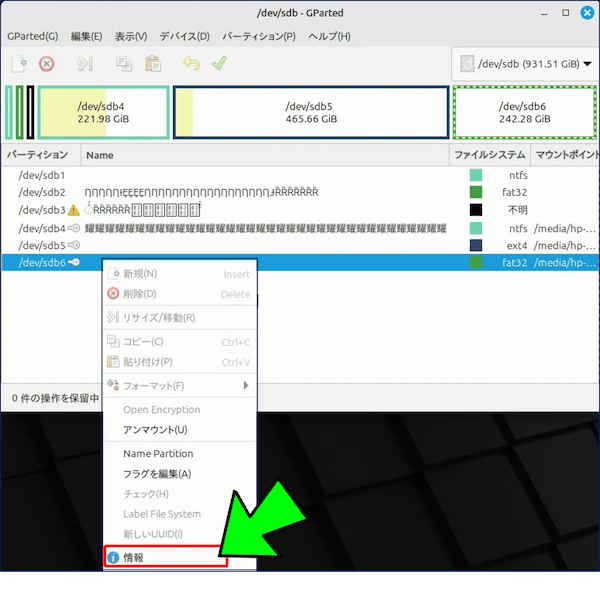Open the パーティション(P) menu
This screenshot has height=589, width=600.
click(x=258, y=36)
